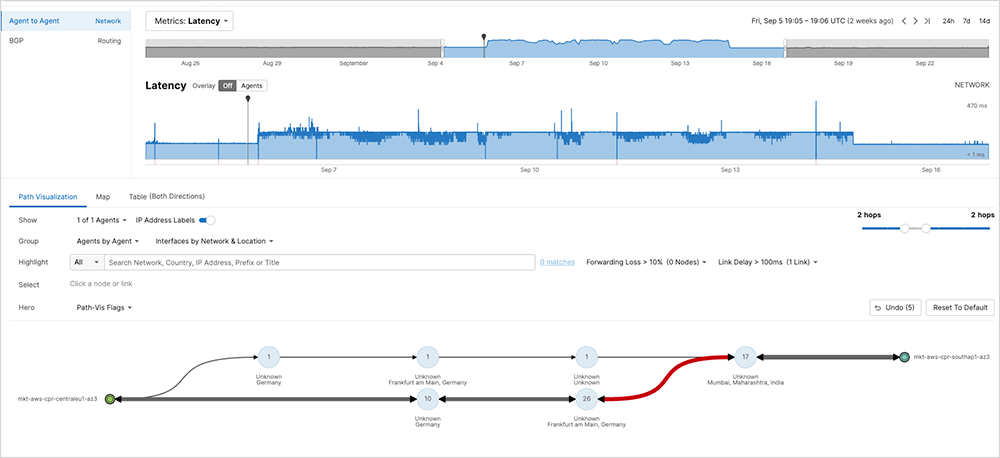Set time range to 14d

[983, 21]
